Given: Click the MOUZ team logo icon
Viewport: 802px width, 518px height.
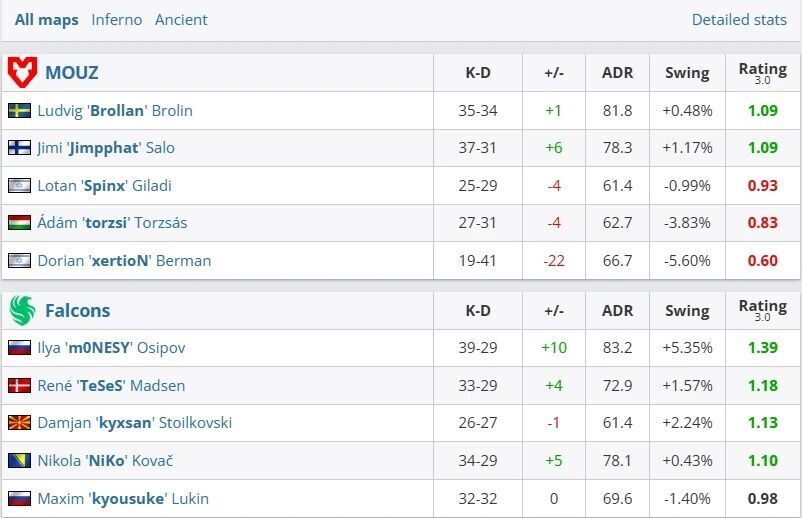Looking at the screenshot, I should point(22,72).
